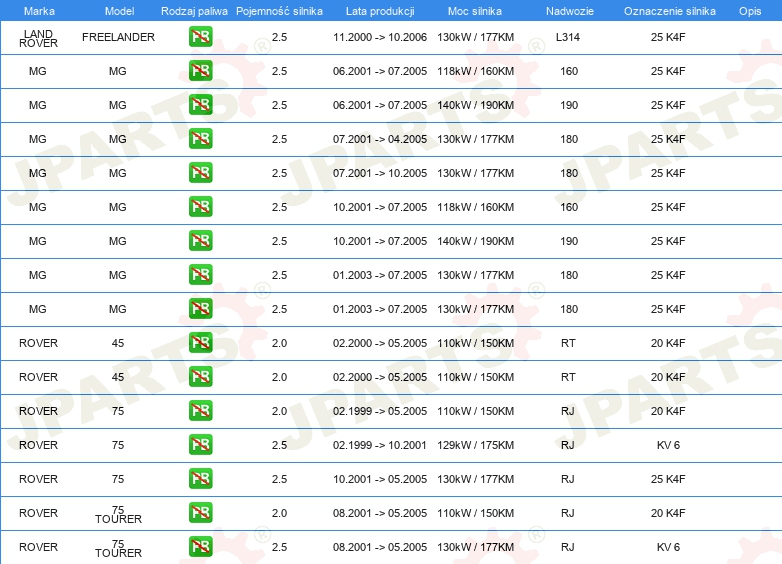Click fuel icon in Rover 75 Tourer 2.5 row
This screenshot has width=782, height=564.
pos(200,547)
